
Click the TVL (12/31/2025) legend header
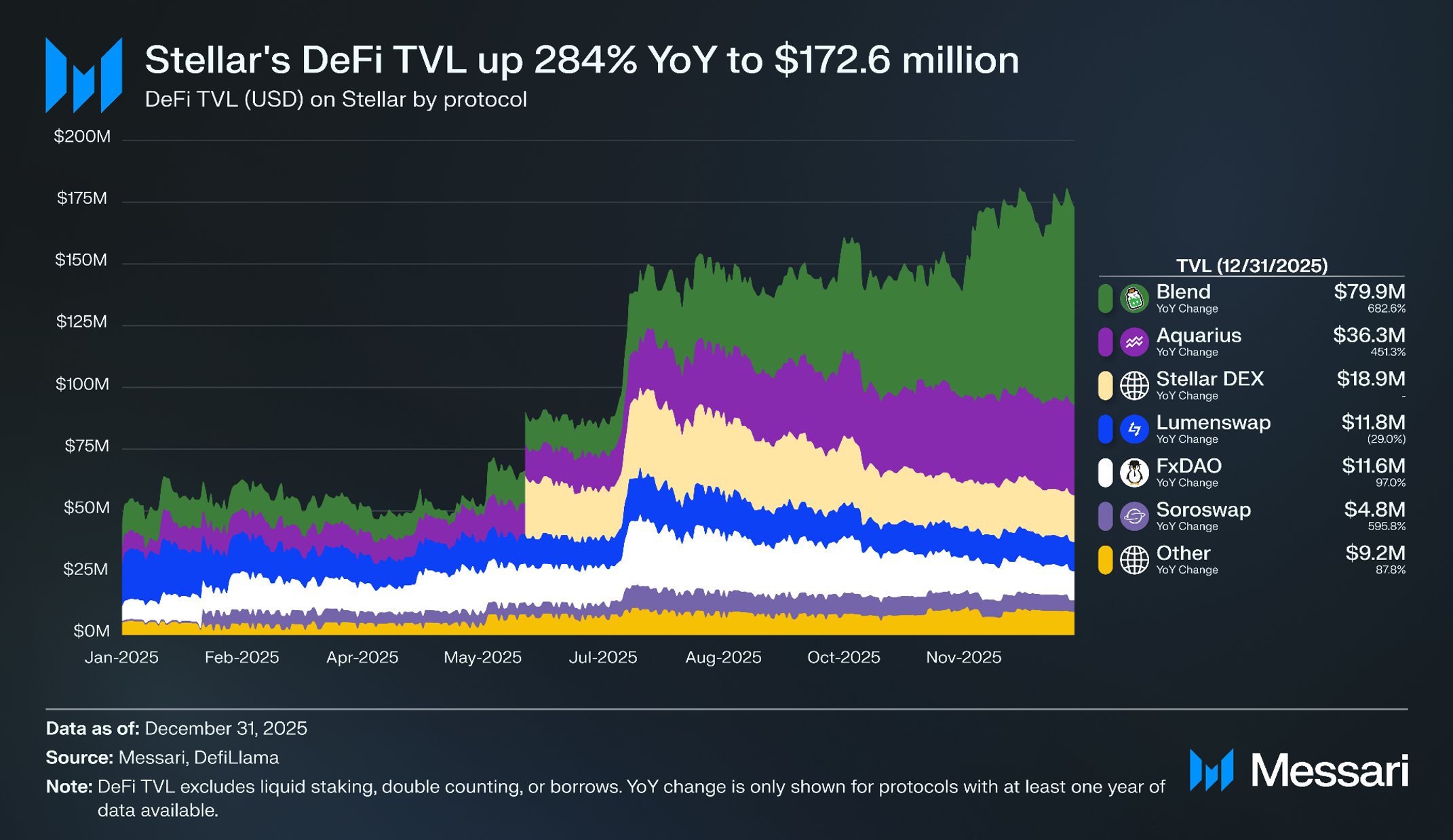tap(1252, 265)
